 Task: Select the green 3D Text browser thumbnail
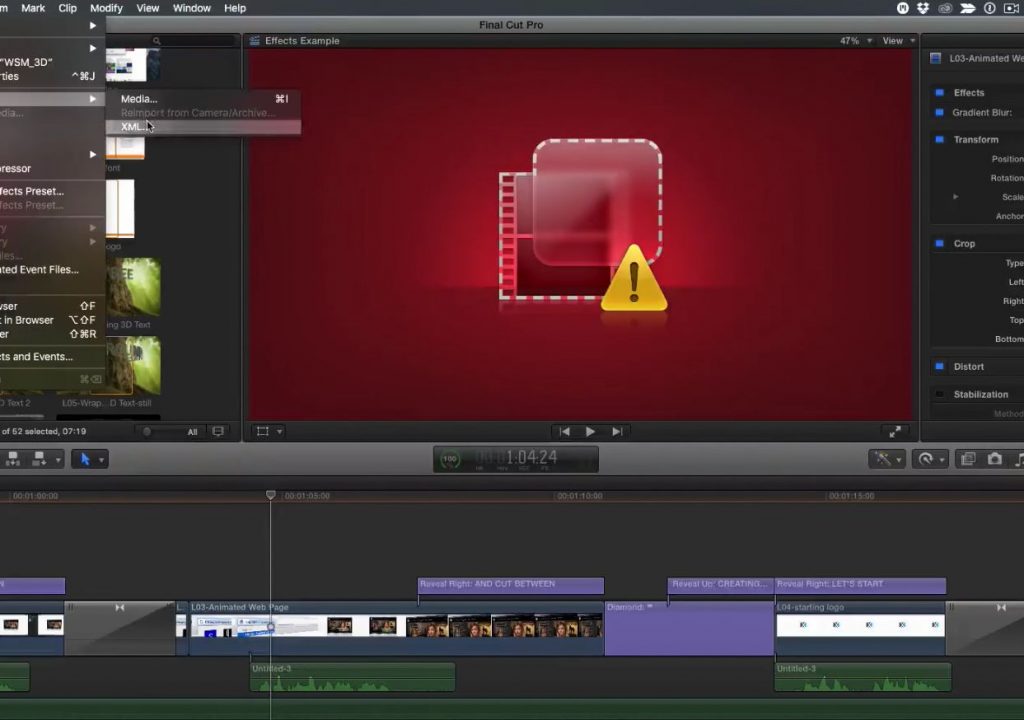(x=133, y=287)
